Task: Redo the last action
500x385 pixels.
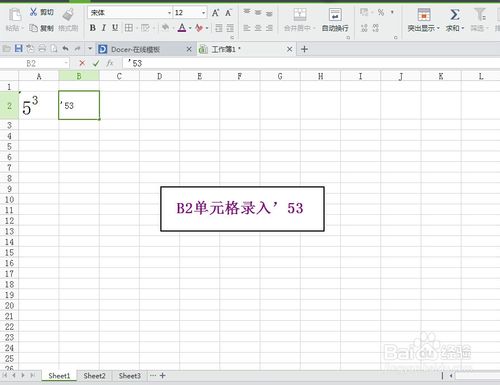Action: 77,49
